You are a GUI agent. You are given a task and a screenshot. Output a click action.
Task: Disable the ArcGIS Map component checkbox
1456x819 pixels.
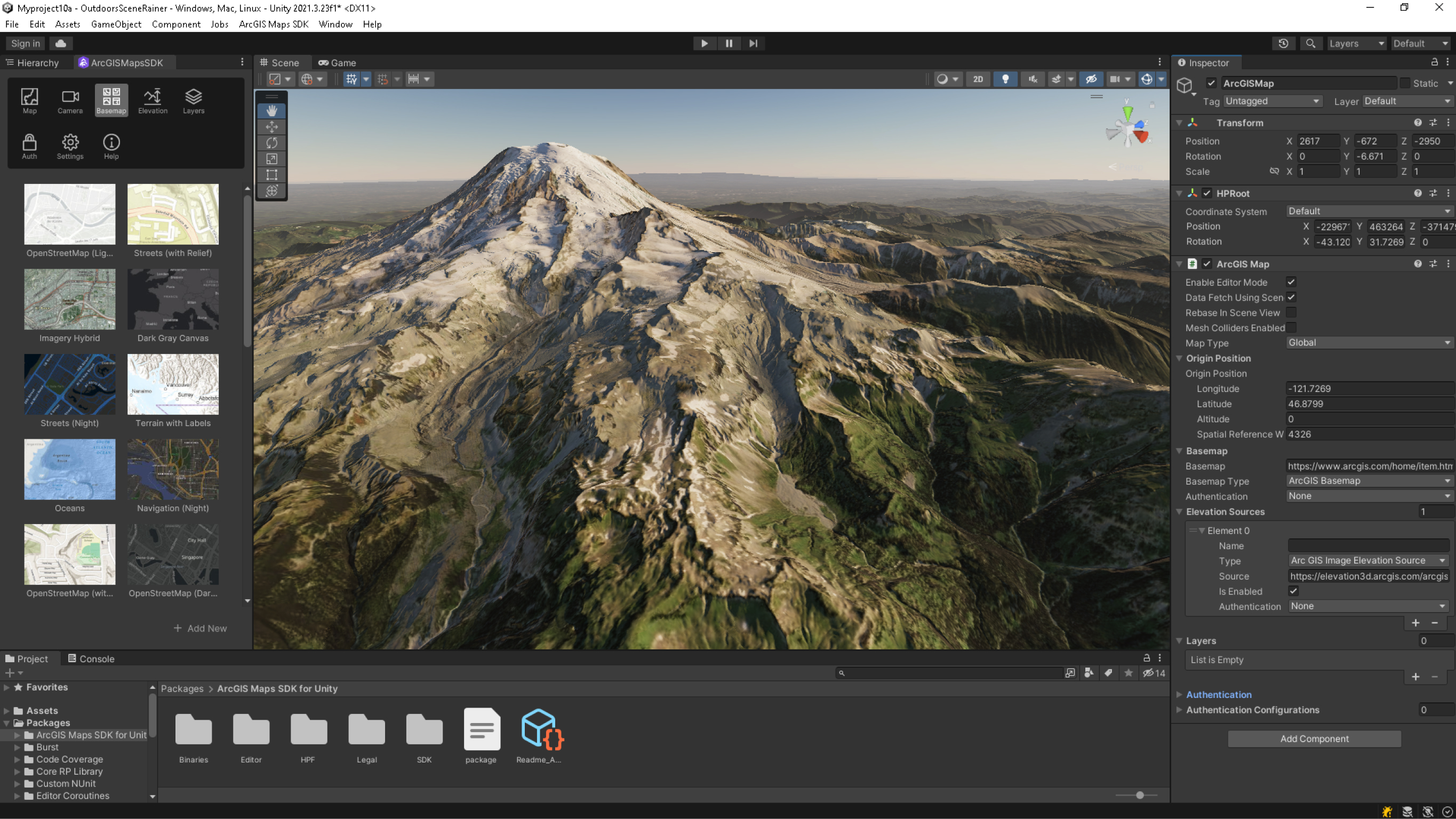click(1207, 264)
